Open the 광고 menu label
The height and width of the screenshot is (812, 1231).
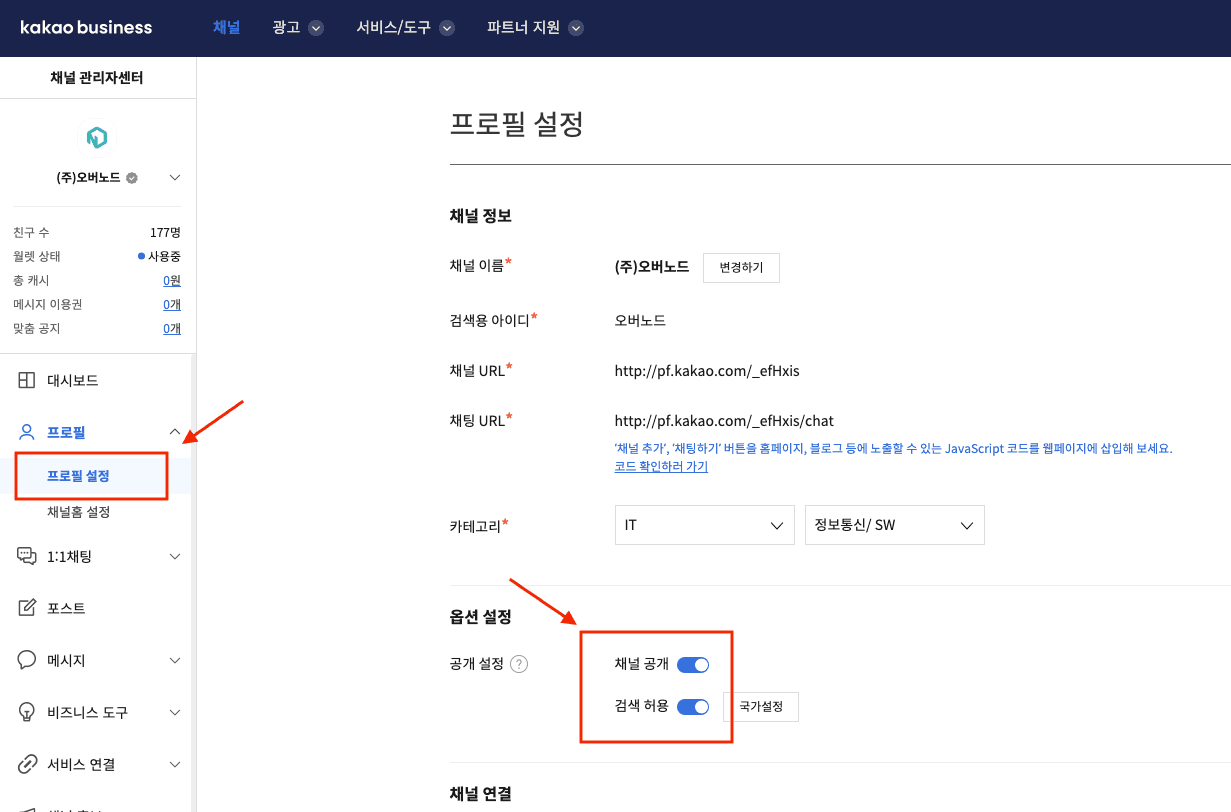point(286,28)
